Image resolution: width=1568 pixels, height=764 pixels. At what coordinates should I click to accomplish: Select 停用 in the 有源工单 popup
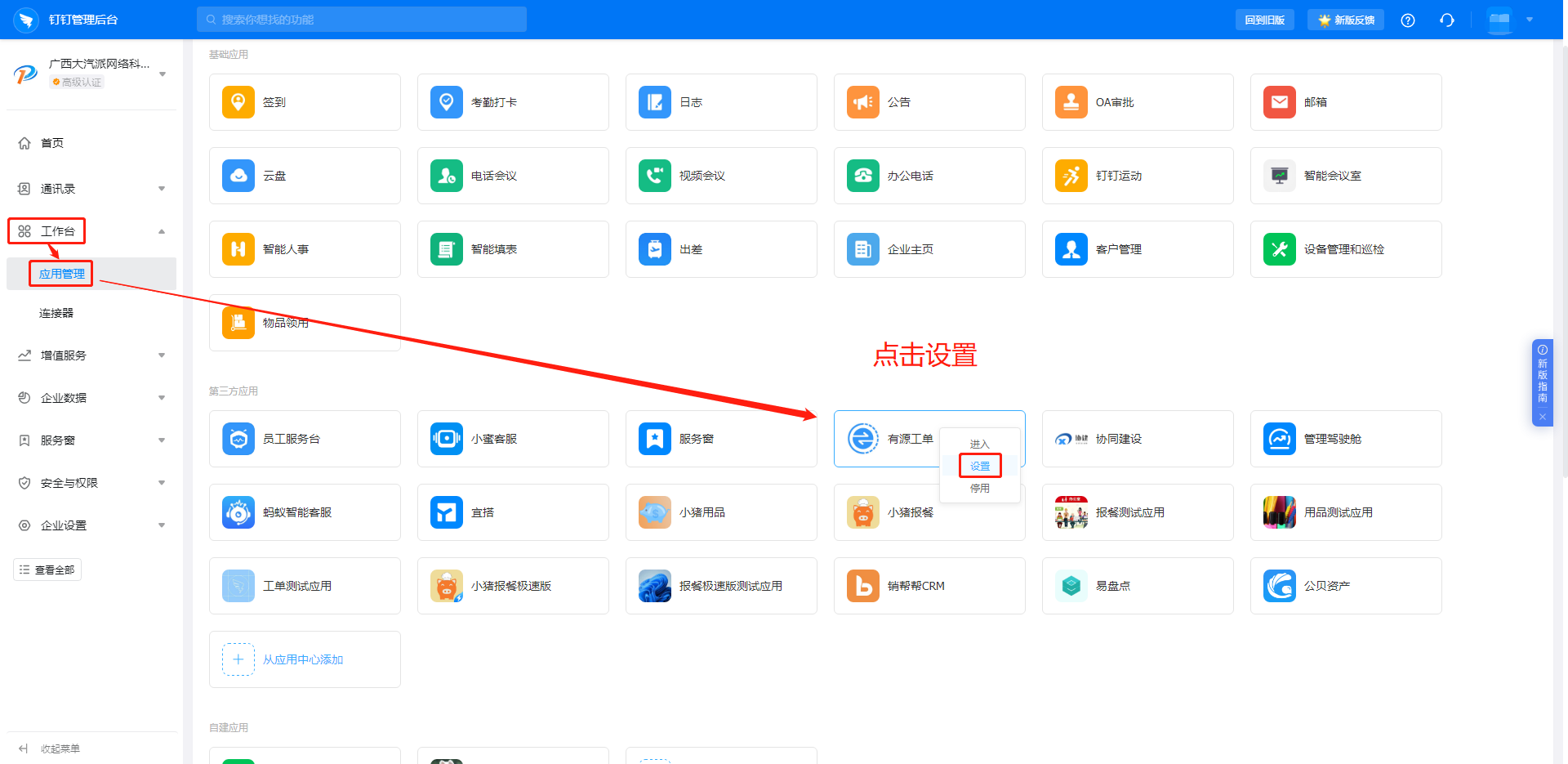coord(979,488)
